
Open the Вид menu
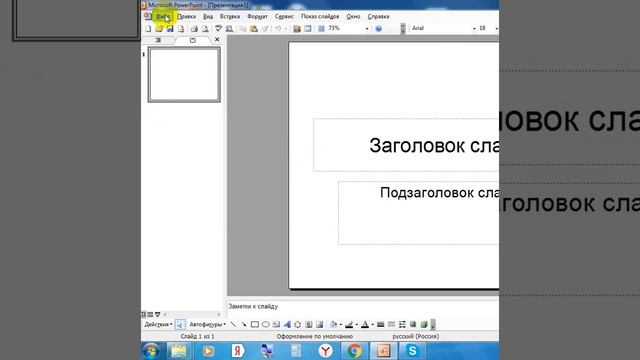pyautogui.click(x=208, y=17)
